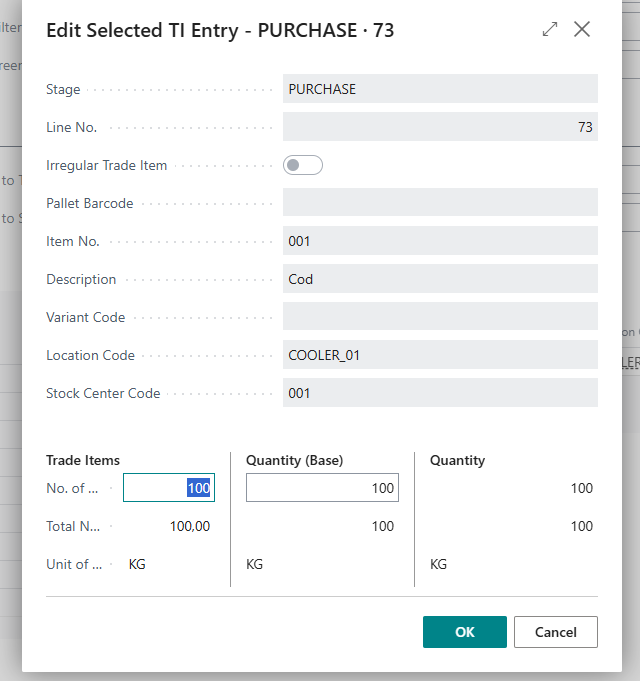Select the Line No. field
640x681 pixels.
pyautogui.click(x=440, y=127)
